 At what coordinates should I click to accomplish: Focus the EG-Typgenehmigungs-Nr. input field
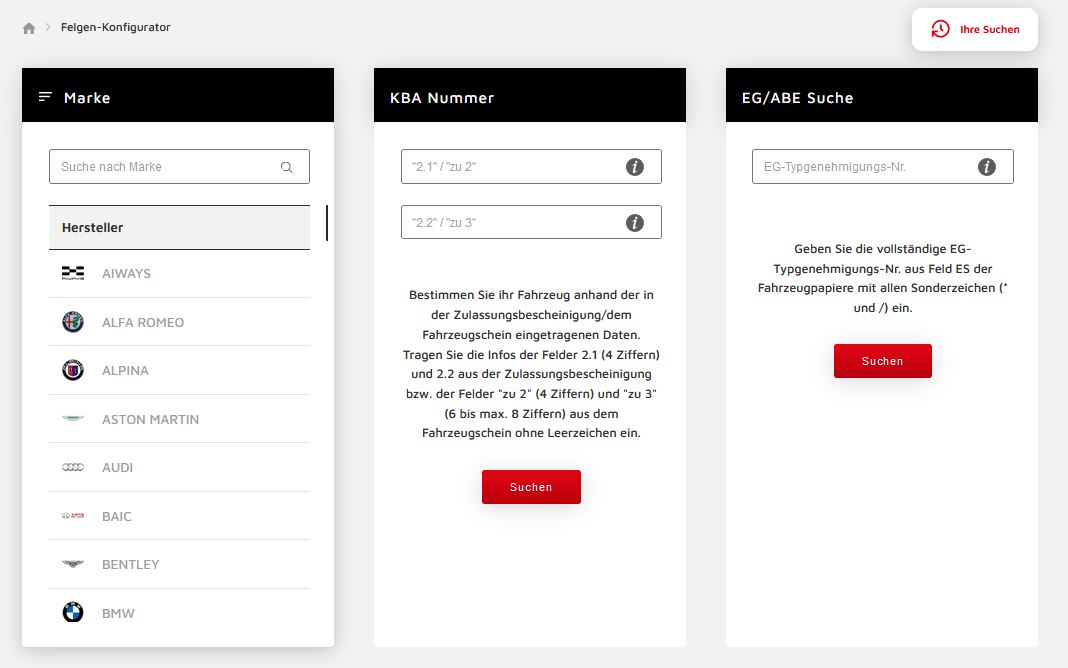click(x=883, y=167)
